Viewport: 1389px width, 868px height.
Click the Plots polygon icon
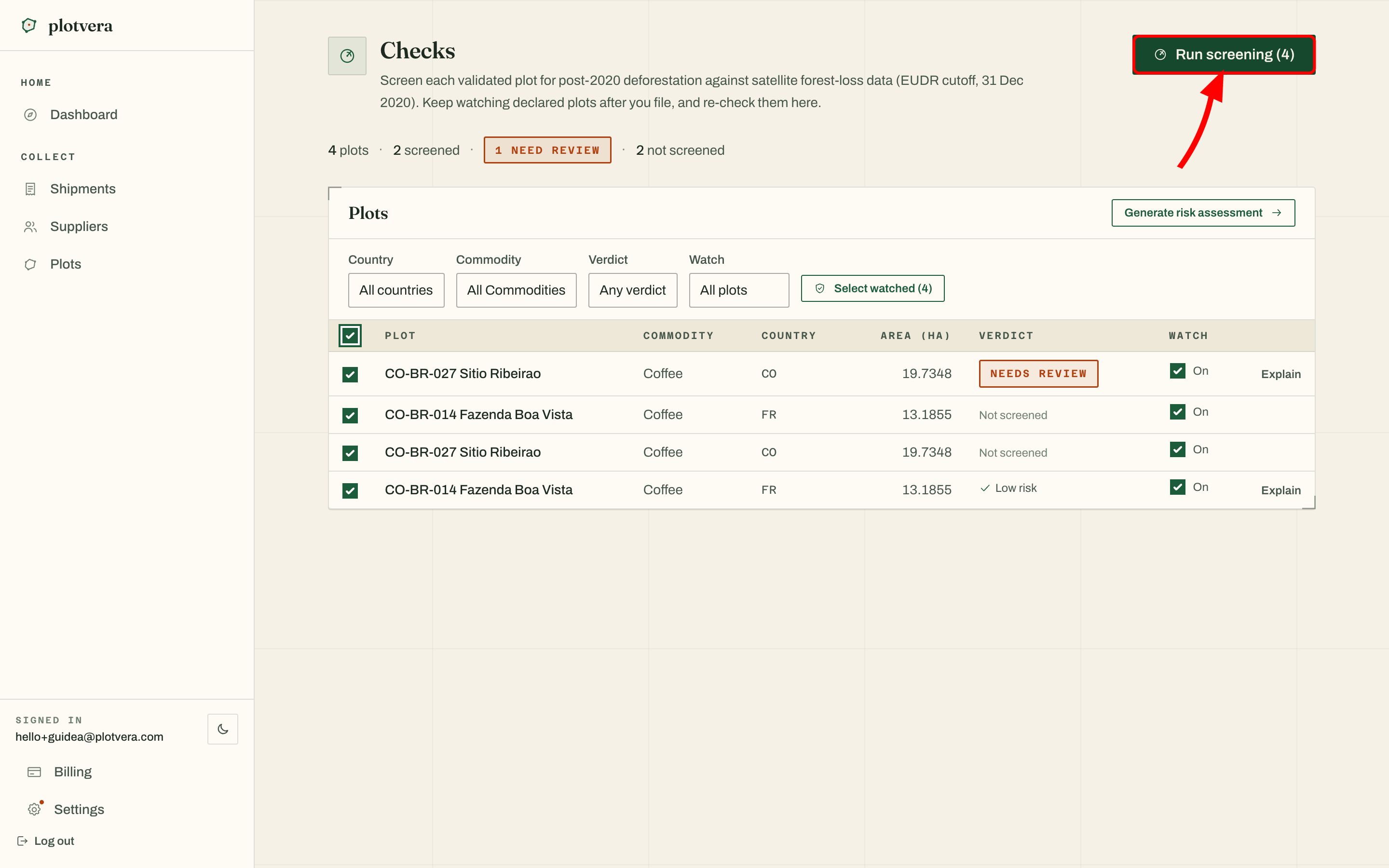pyautogui.click(x=30, y=264)
